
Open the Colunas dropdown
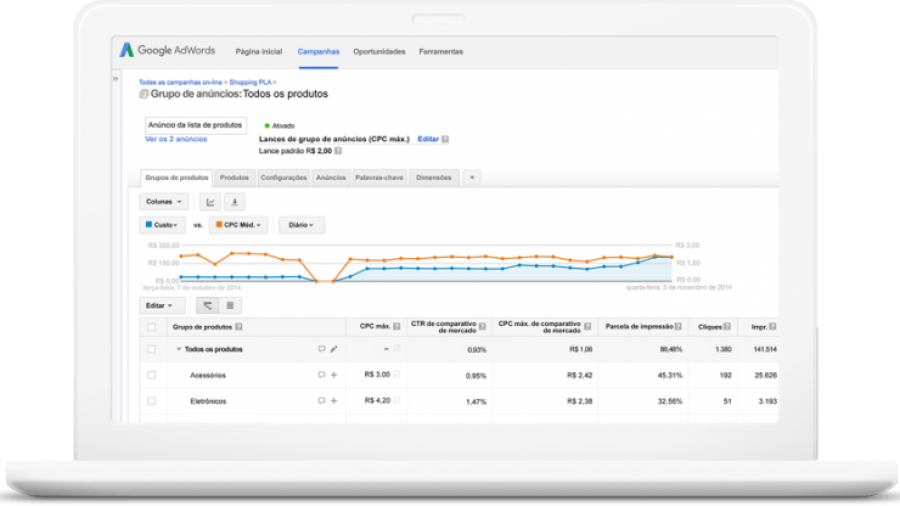tap(164, 202)
